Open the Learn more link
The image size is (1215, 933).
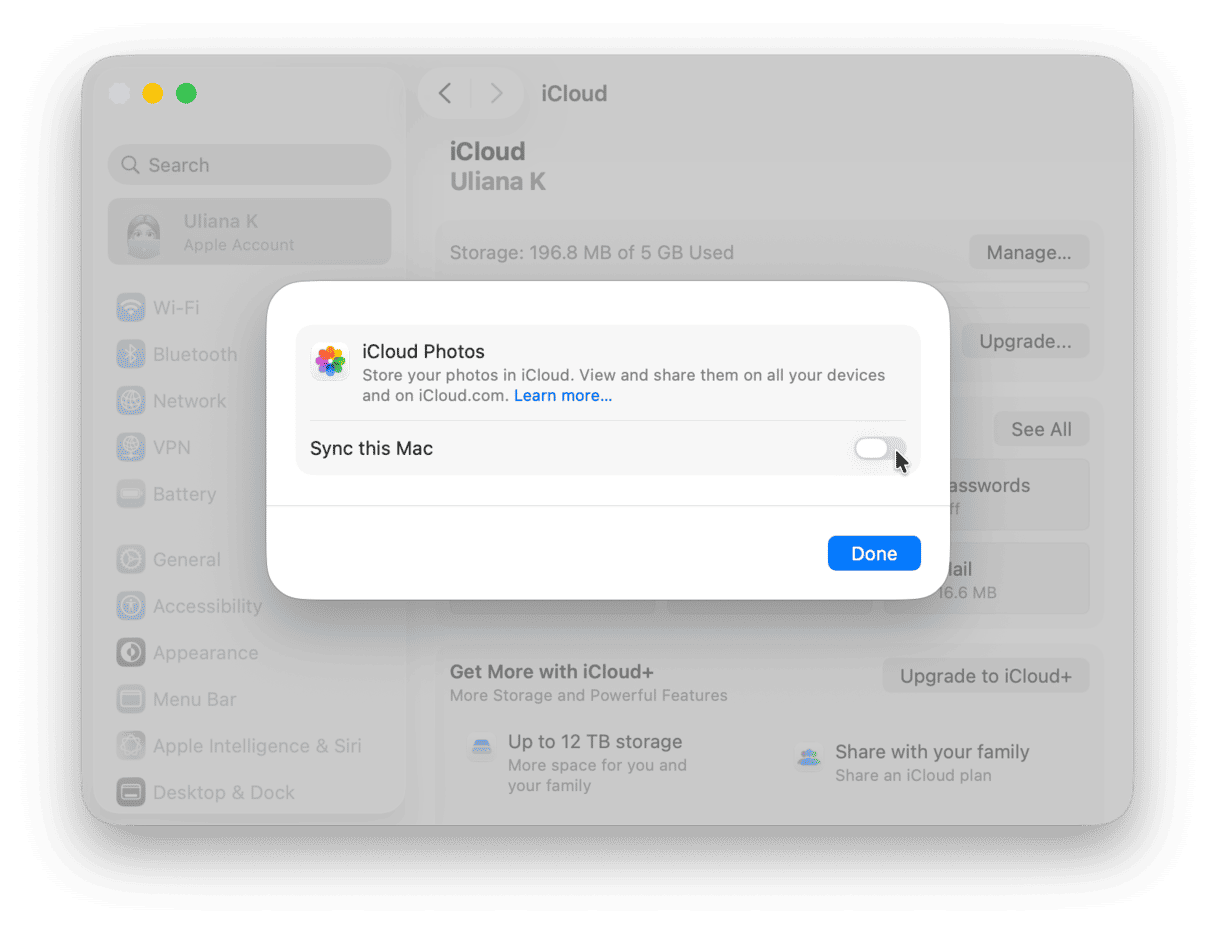(562, 396)
